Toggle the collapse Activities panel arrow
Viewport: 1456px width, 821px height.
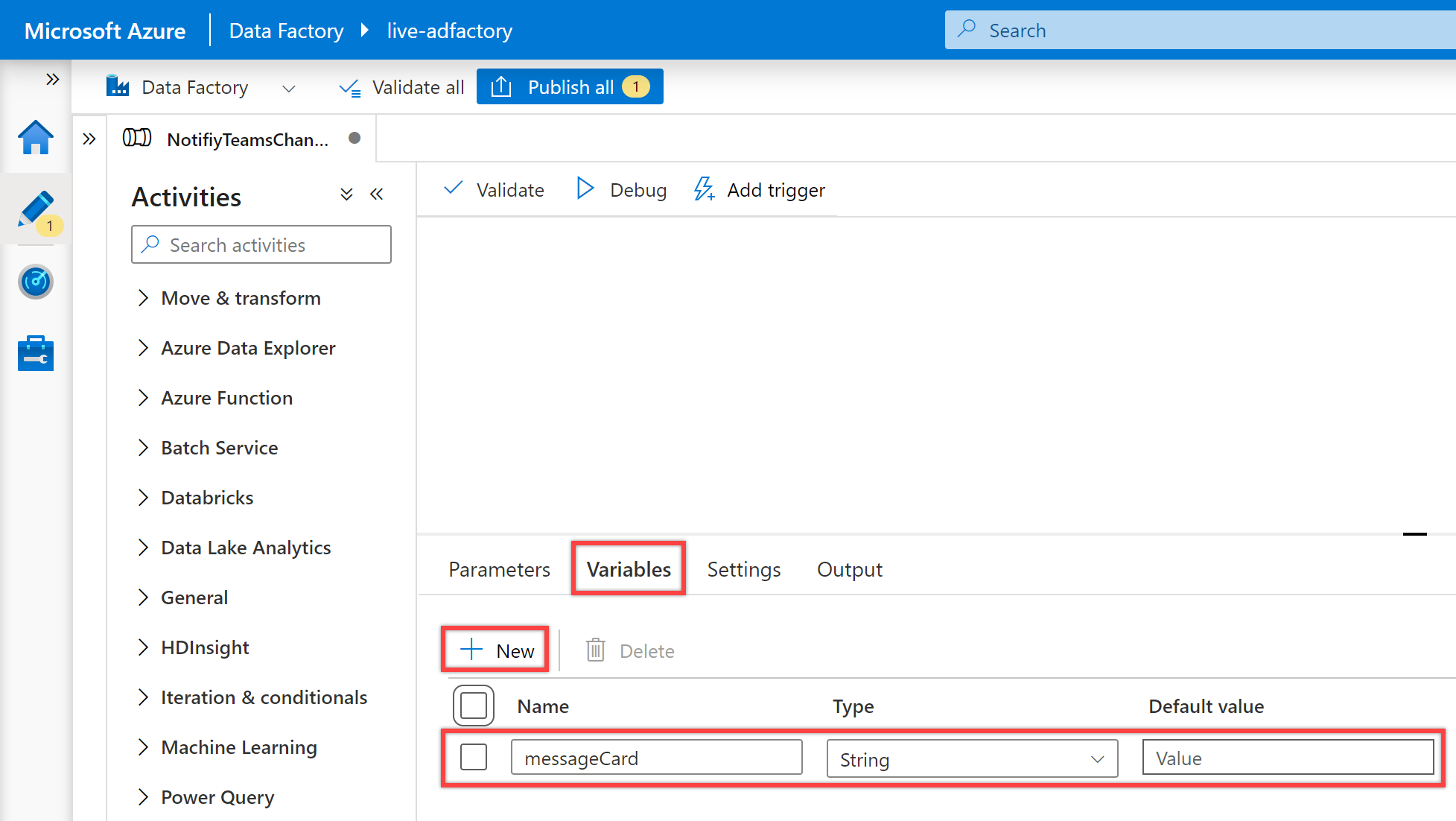point(376,195)
